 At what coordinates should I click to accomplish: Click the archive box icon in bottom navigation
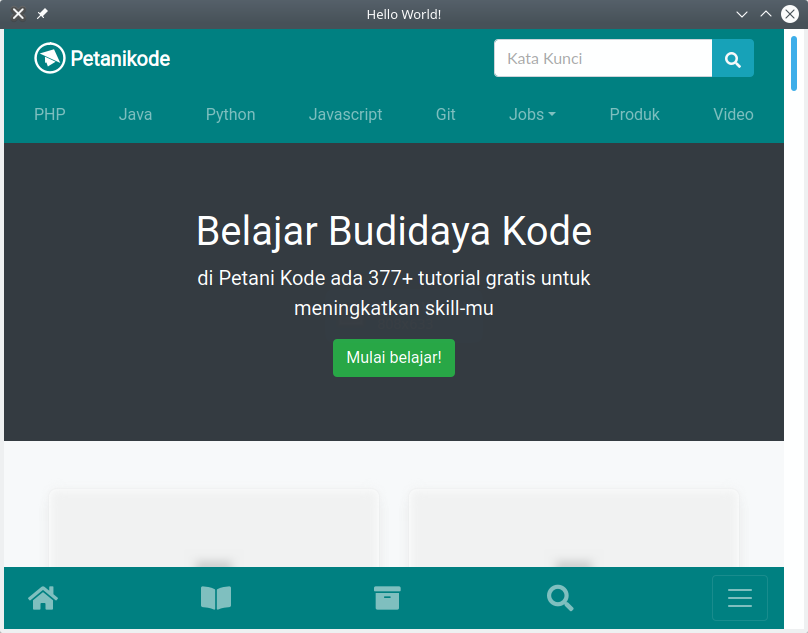(x=388, y=598)
